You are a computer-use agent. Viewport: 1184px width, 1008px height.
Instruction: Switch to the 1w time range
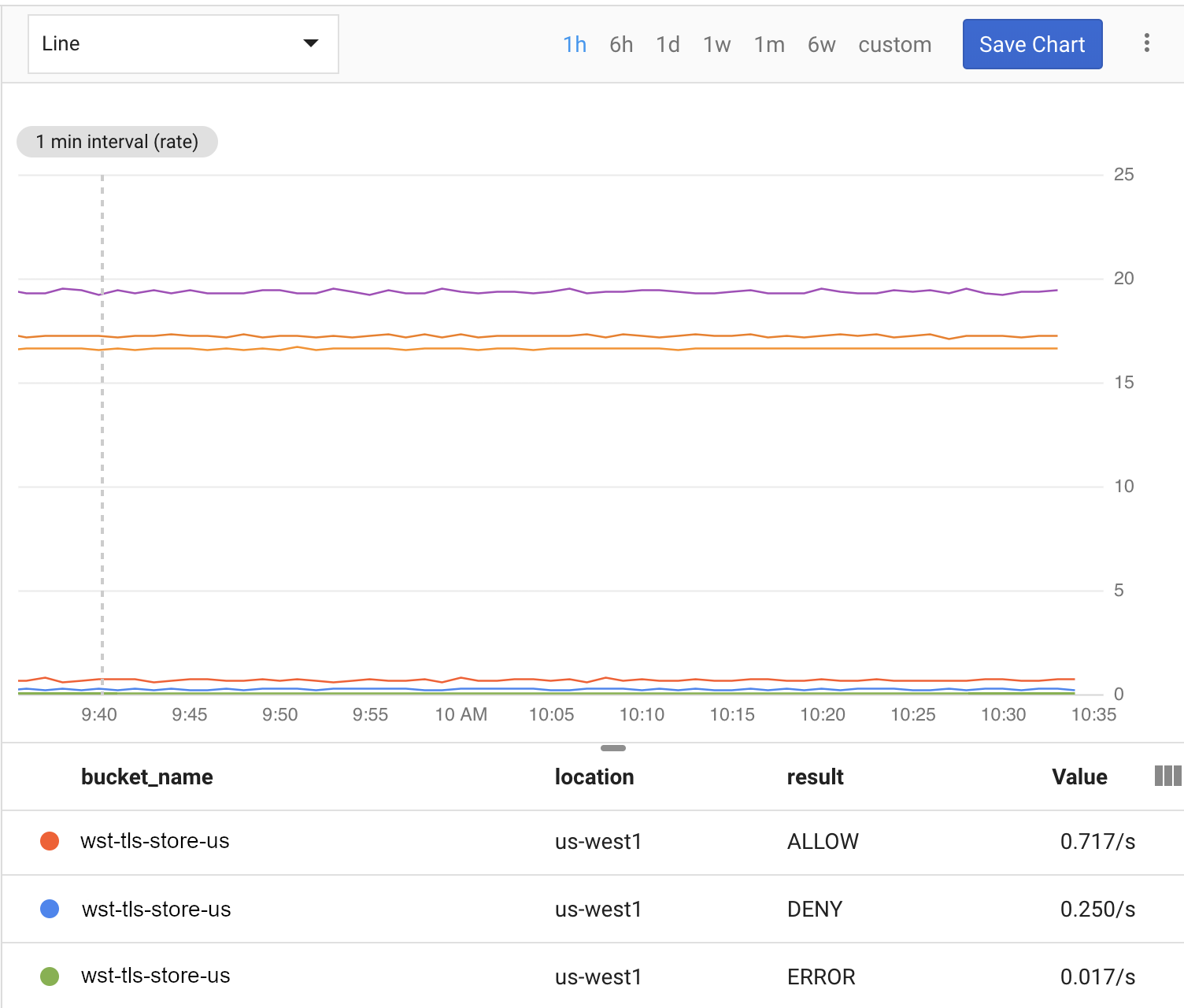click(x=716, y=44)
